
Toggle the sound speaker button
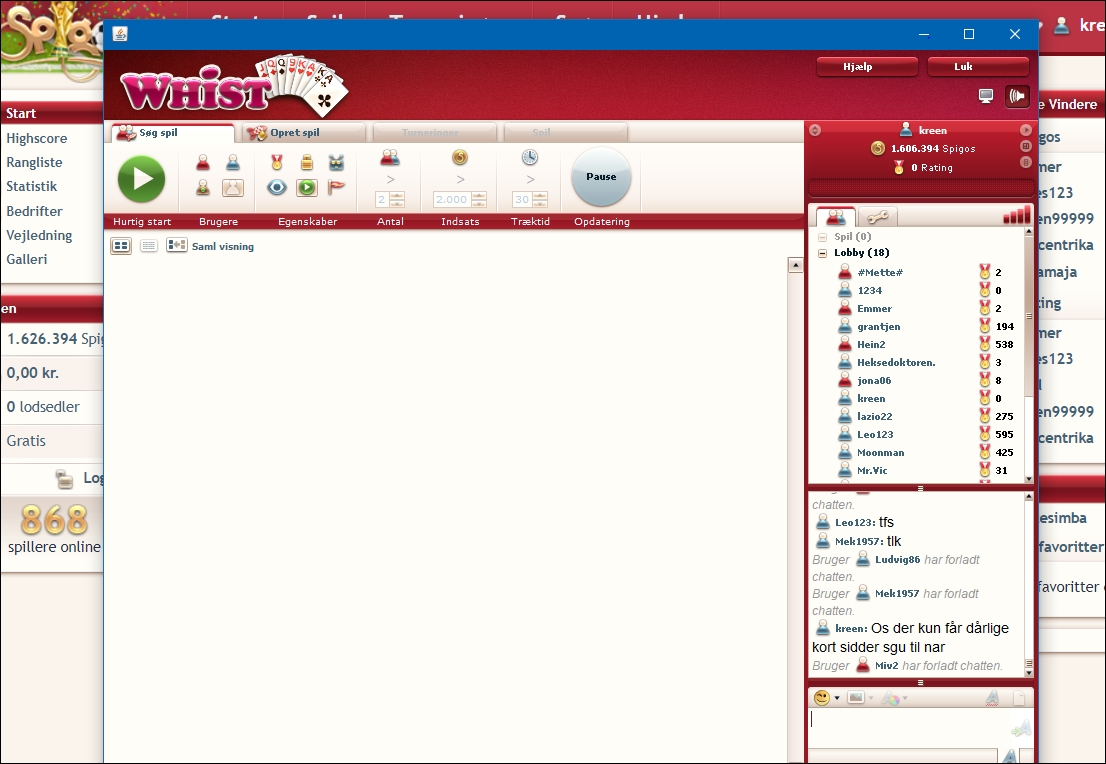(x=1017, y=96)
